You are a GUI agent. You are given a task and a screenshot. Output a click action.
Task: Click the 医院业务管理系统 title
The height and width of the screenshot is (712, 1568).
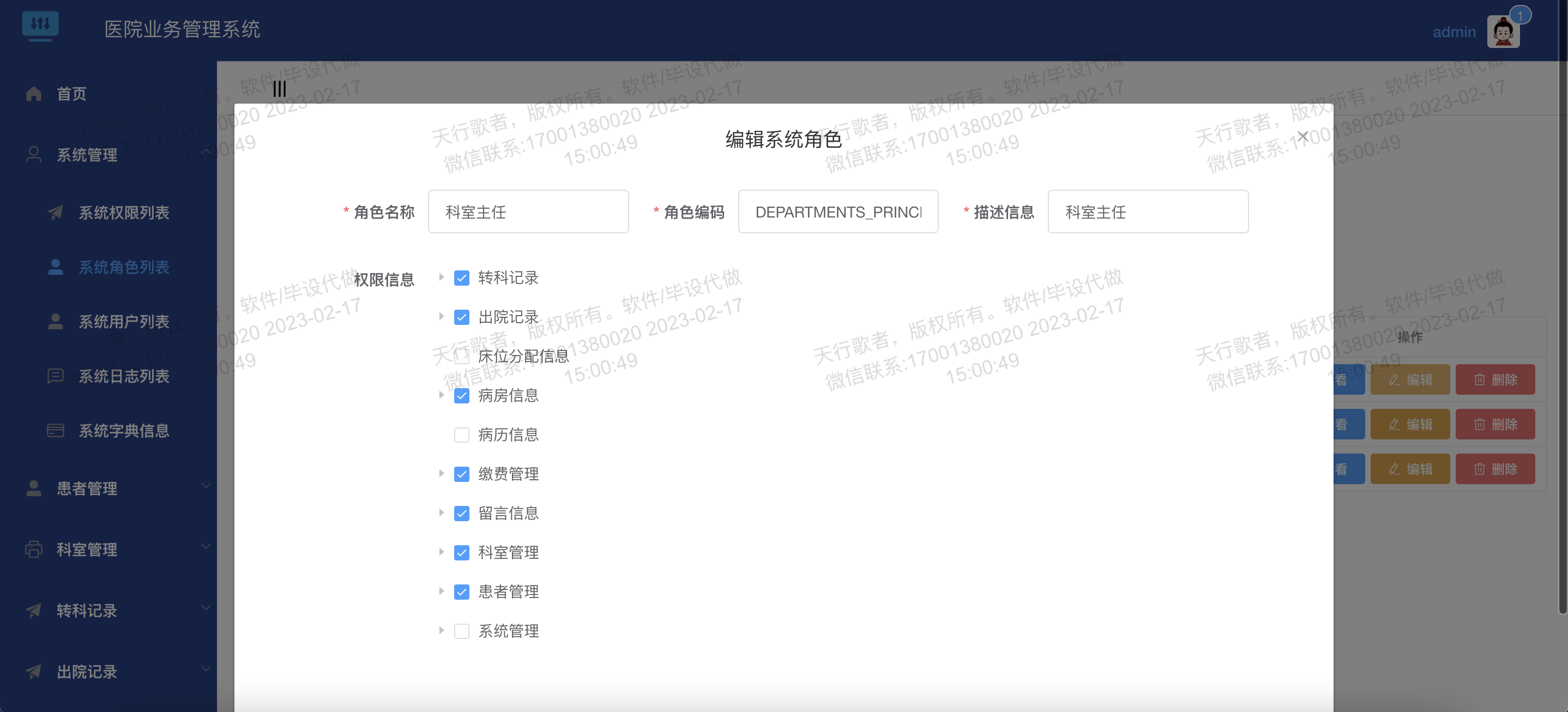[182, 29]
